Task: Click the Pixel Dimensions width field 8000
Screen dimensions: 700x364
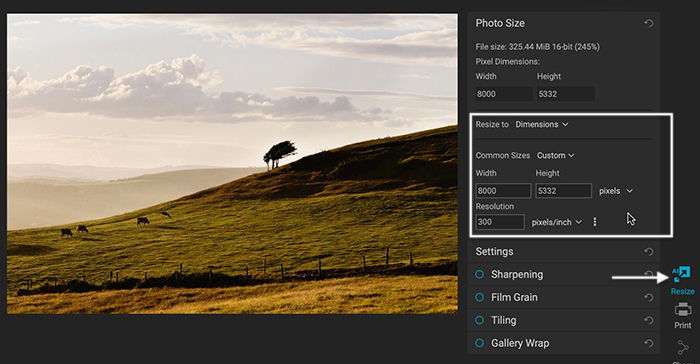Action: tap(504, 94)
